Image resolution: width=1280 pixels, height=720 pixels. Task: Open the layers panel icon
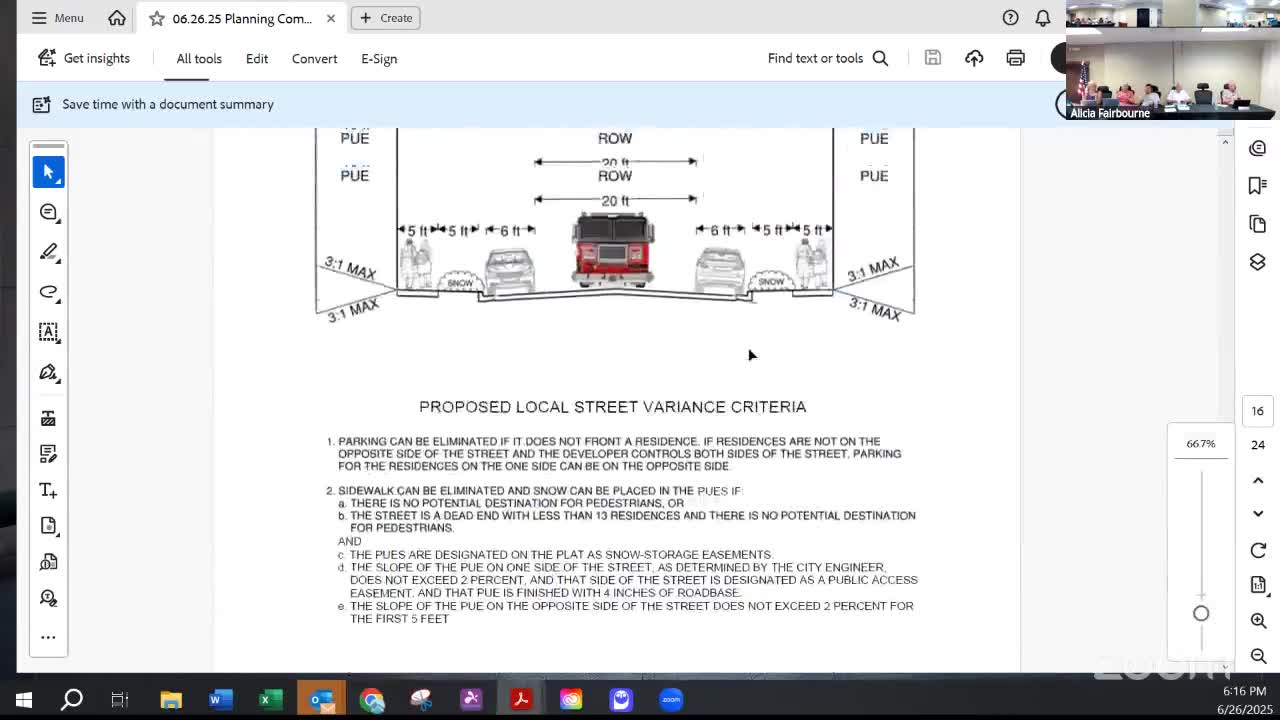pos(1258,262)
